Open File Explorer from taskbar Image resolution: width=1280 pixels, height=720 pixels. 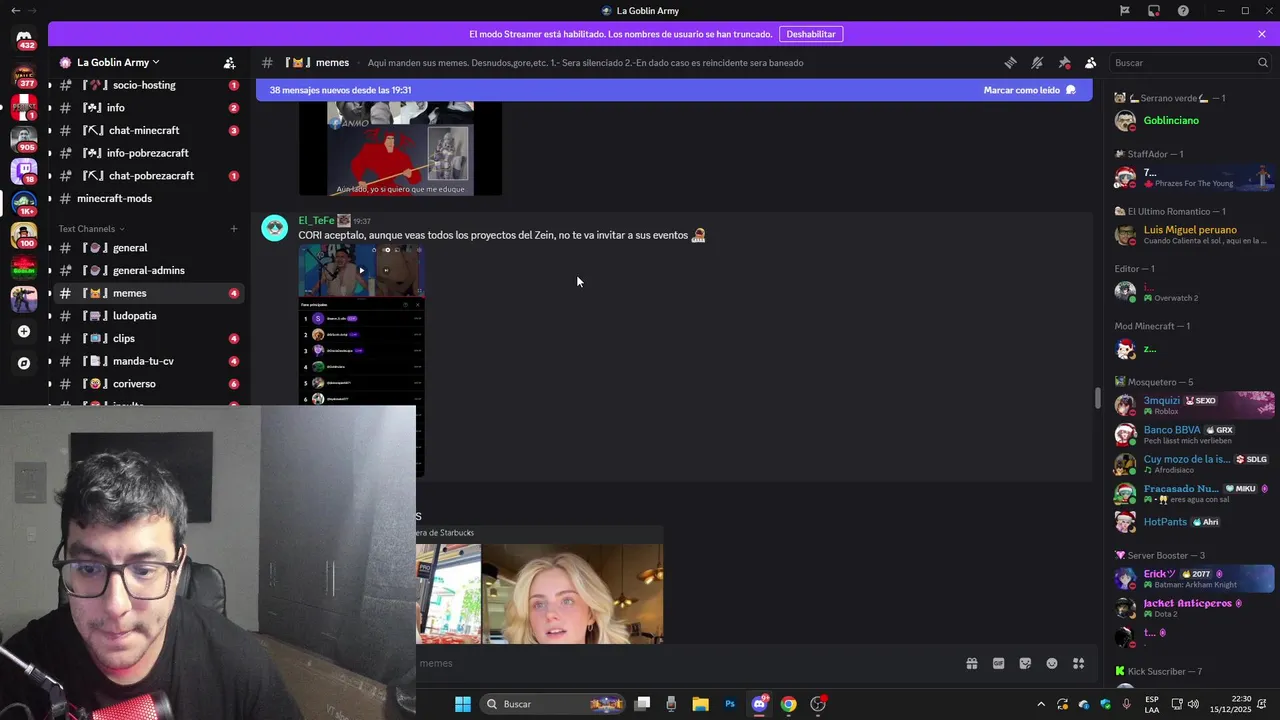(x=700, y=704)
